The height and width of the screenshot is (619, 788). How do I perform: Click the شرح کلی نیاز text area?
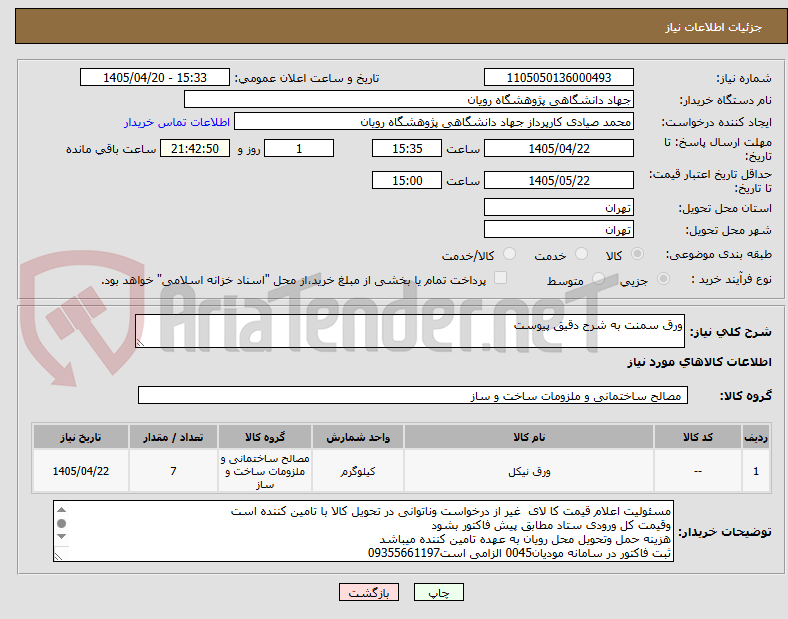pos(410,331)
